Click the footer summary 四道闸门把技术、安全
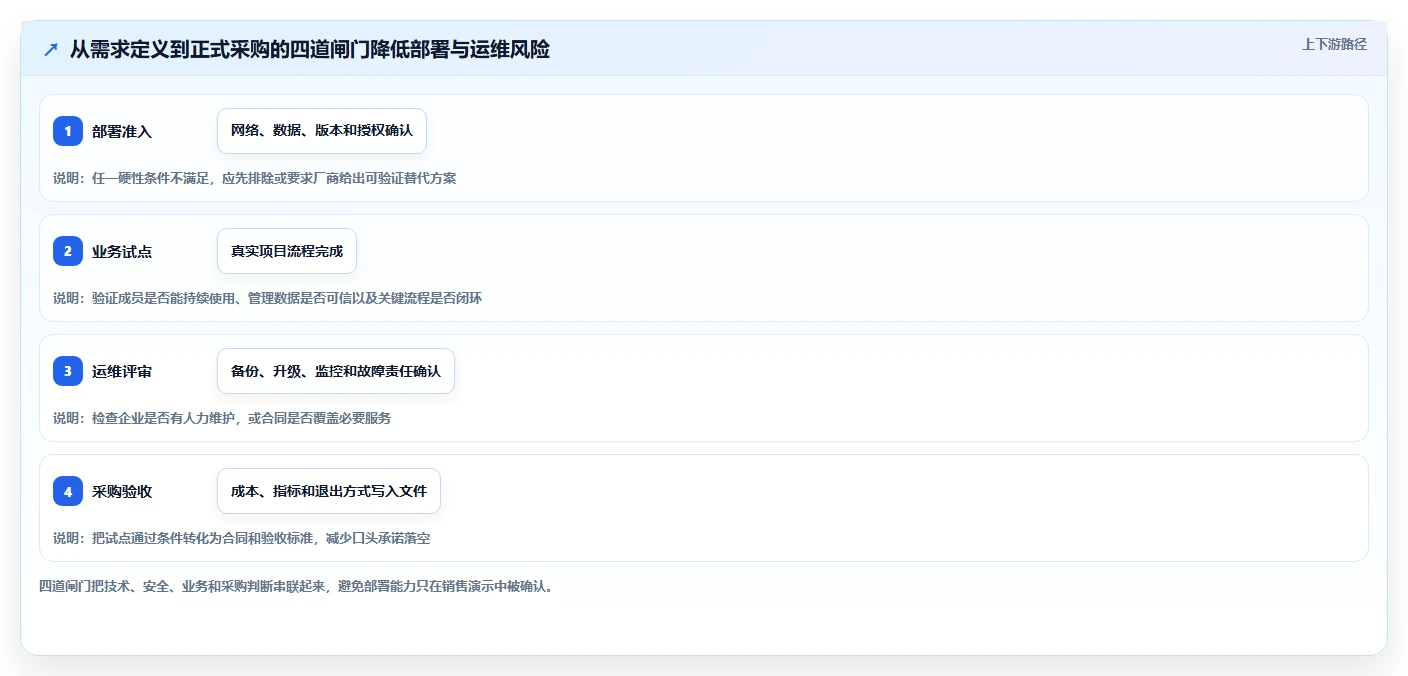The height and width of the screenshot is (676, 1408). click(296, 586)
